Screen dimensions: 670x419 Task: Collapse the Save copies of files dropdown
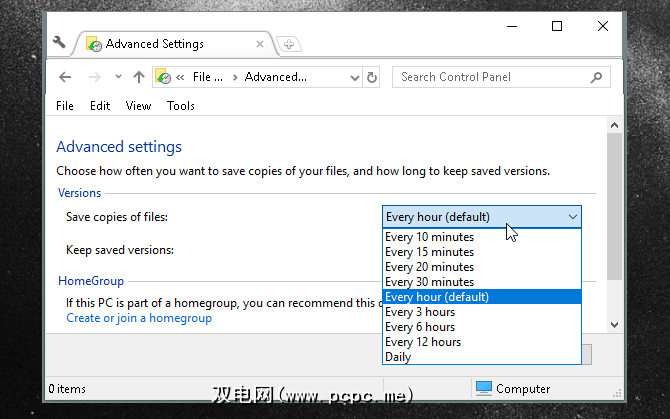[x=573, y=217]
